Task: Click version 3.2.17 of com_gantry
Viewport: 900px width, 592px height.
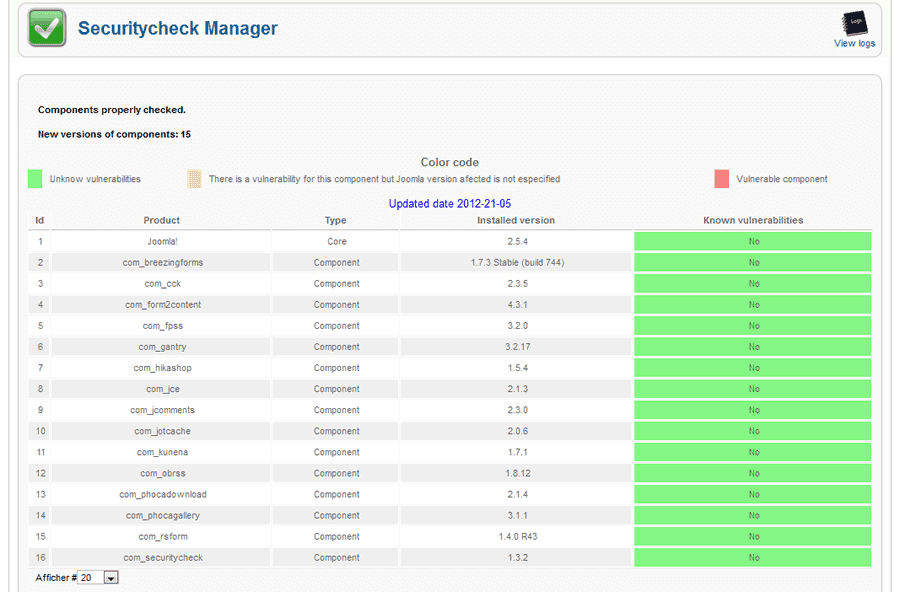Action: pyautogui.click(x=517, y=347)
